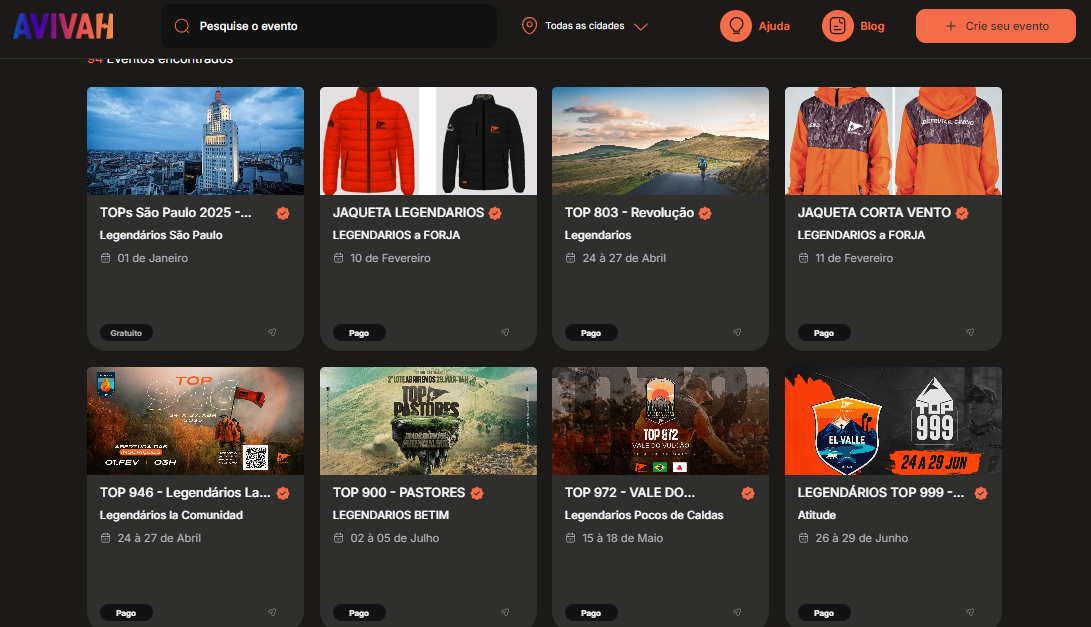Click the '26 à 29 de Junho' date
This screenshot has height=627, width=1091.
[861, 538]
